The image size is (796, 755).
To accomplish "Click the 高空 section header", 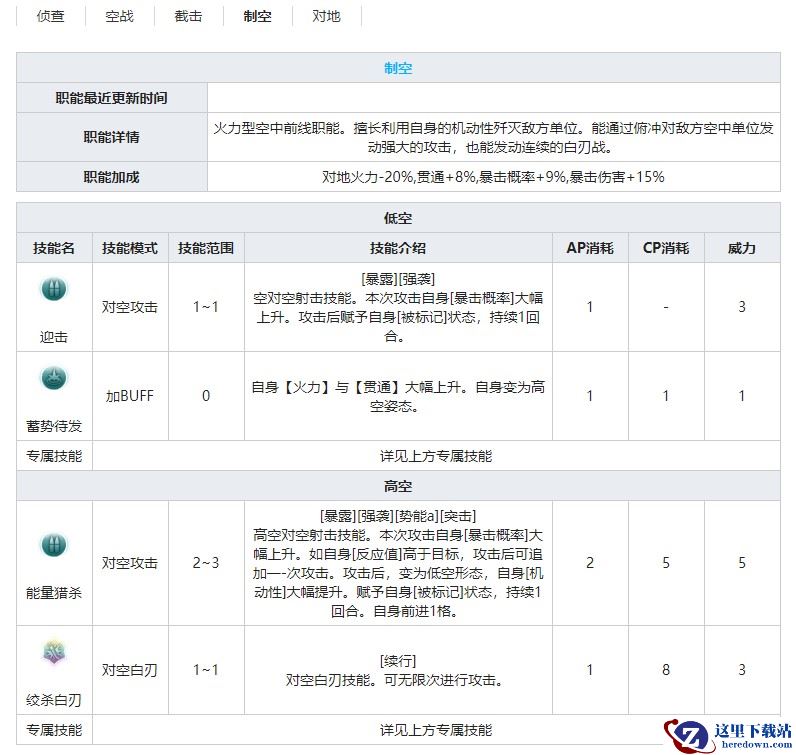I will coord(398,486).
